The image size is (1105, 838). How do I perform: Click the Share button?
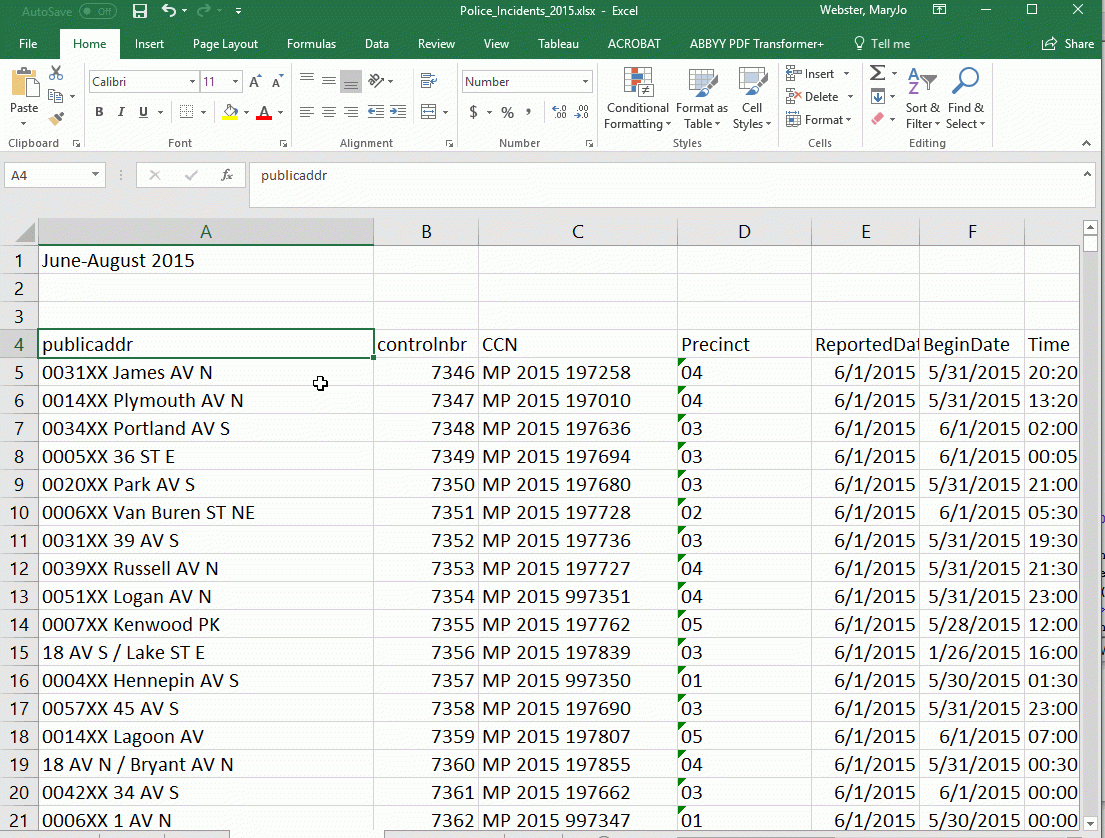[x=1068, y=44]
